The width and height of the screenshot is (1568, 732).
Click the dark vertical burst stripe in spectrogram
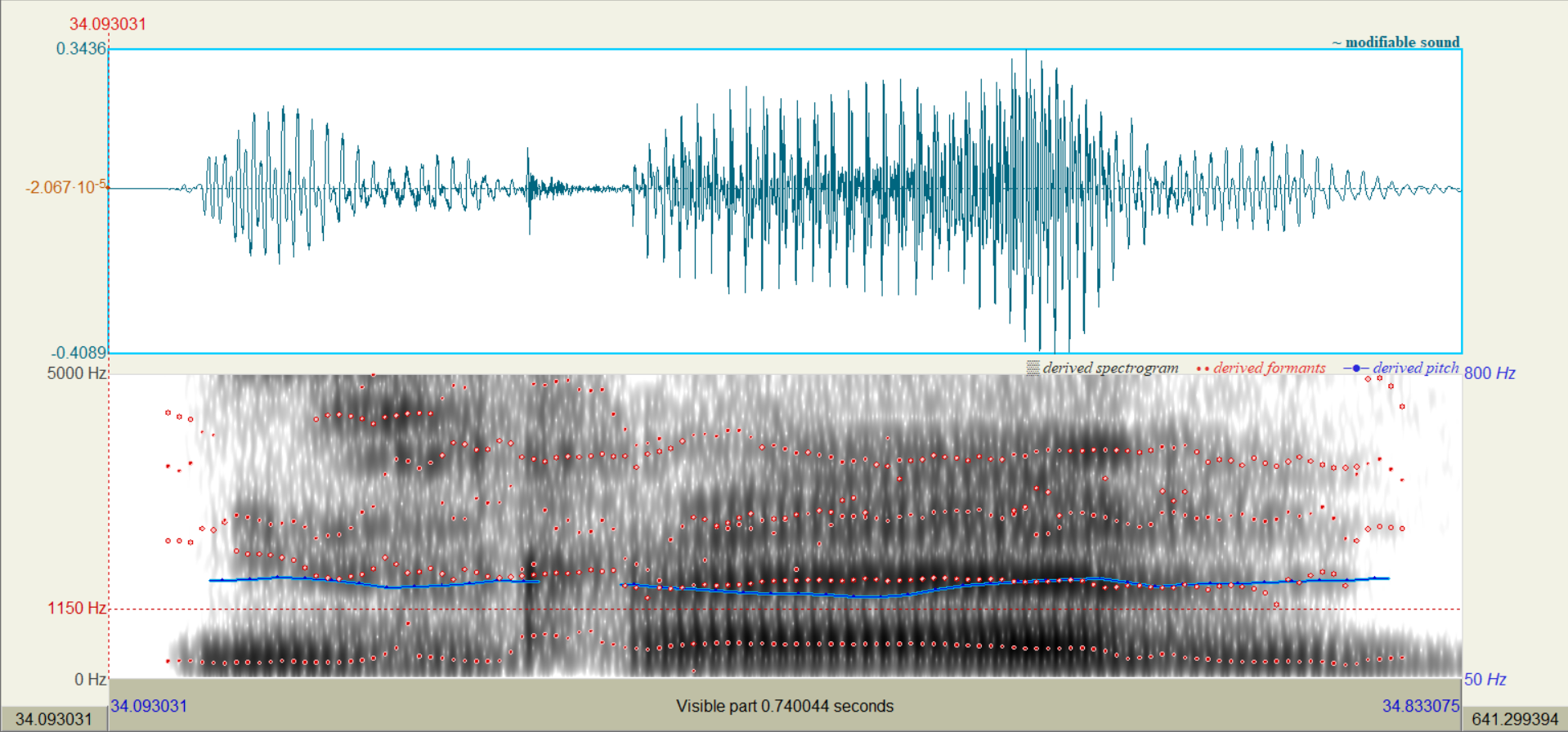[x=529, y=605]
